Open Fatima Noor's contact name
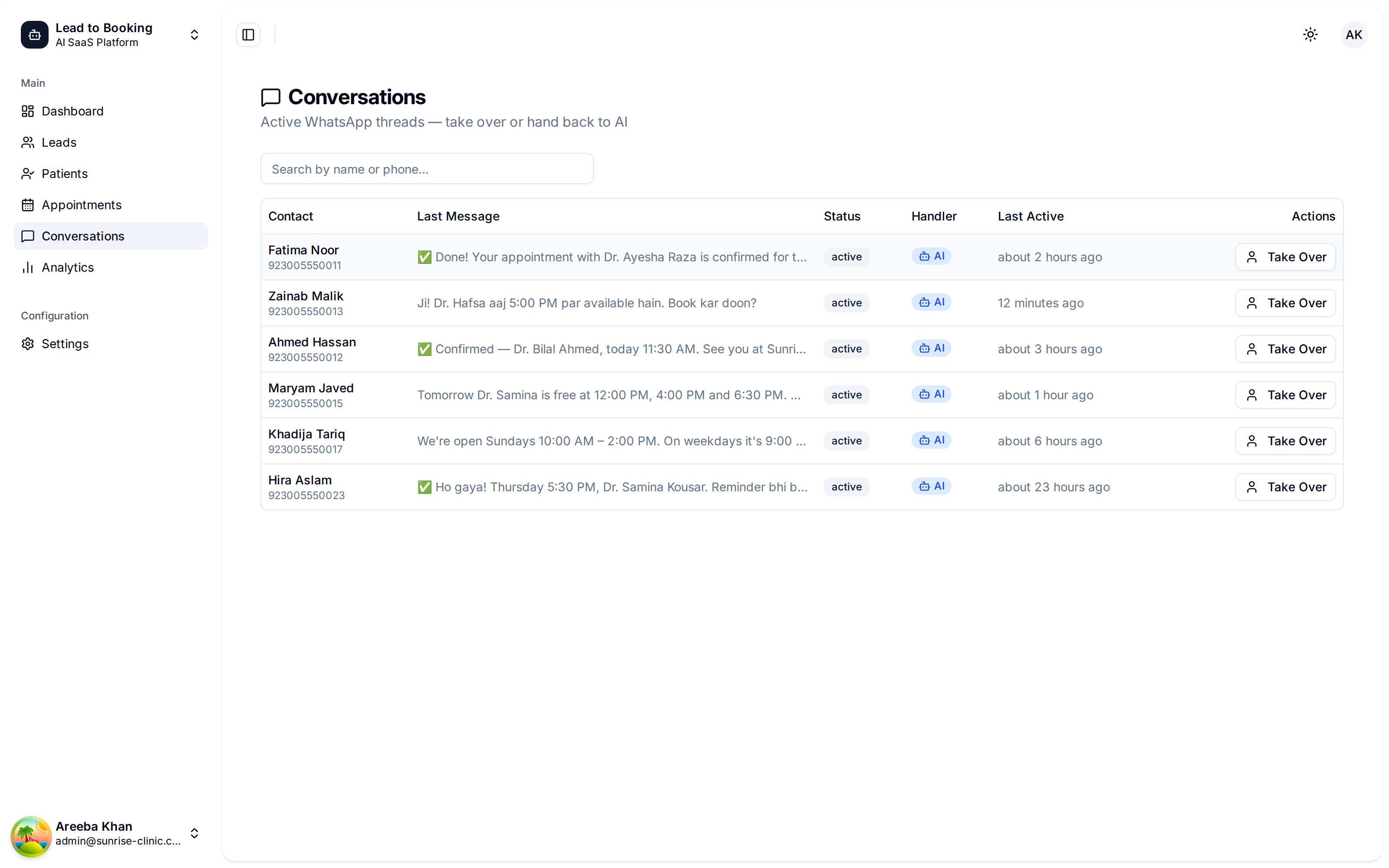1389x868 pixels. (x=303, y=250)
